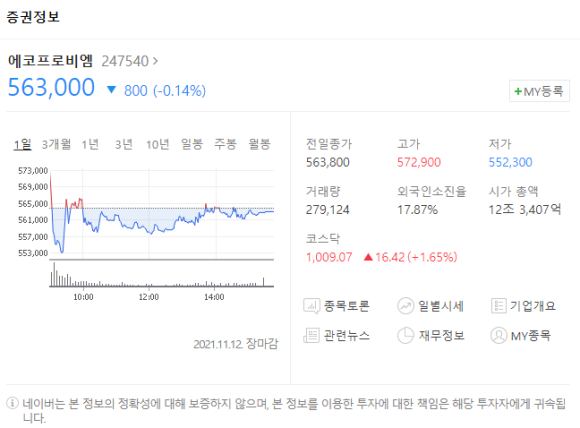Click the stock code 247540

[125, 61]
